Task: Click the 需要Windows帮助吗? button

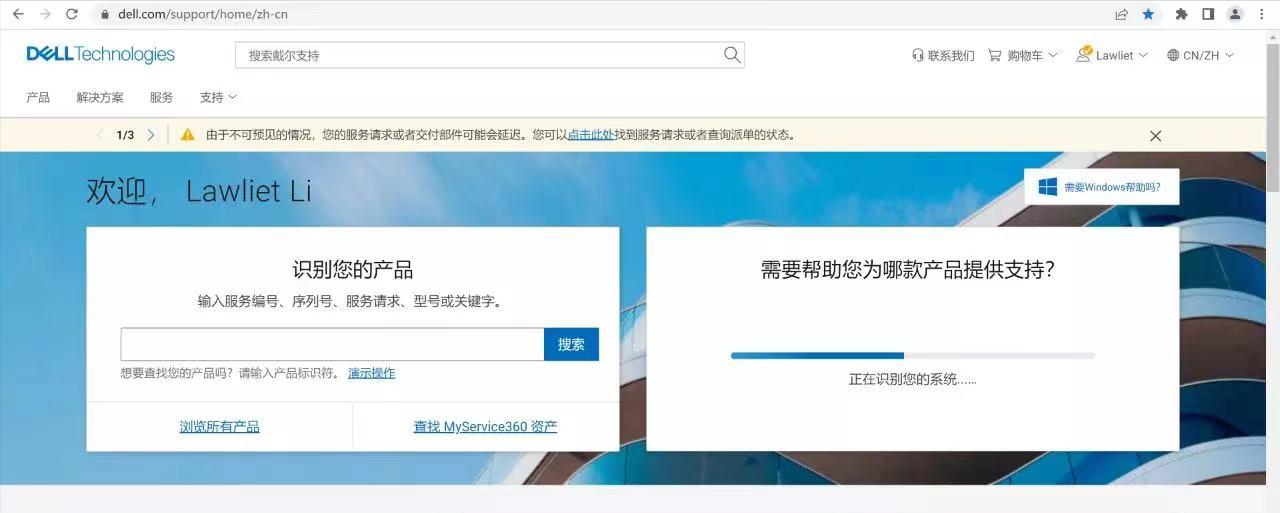Action: pyautogui.click(x=1101, y=187)
